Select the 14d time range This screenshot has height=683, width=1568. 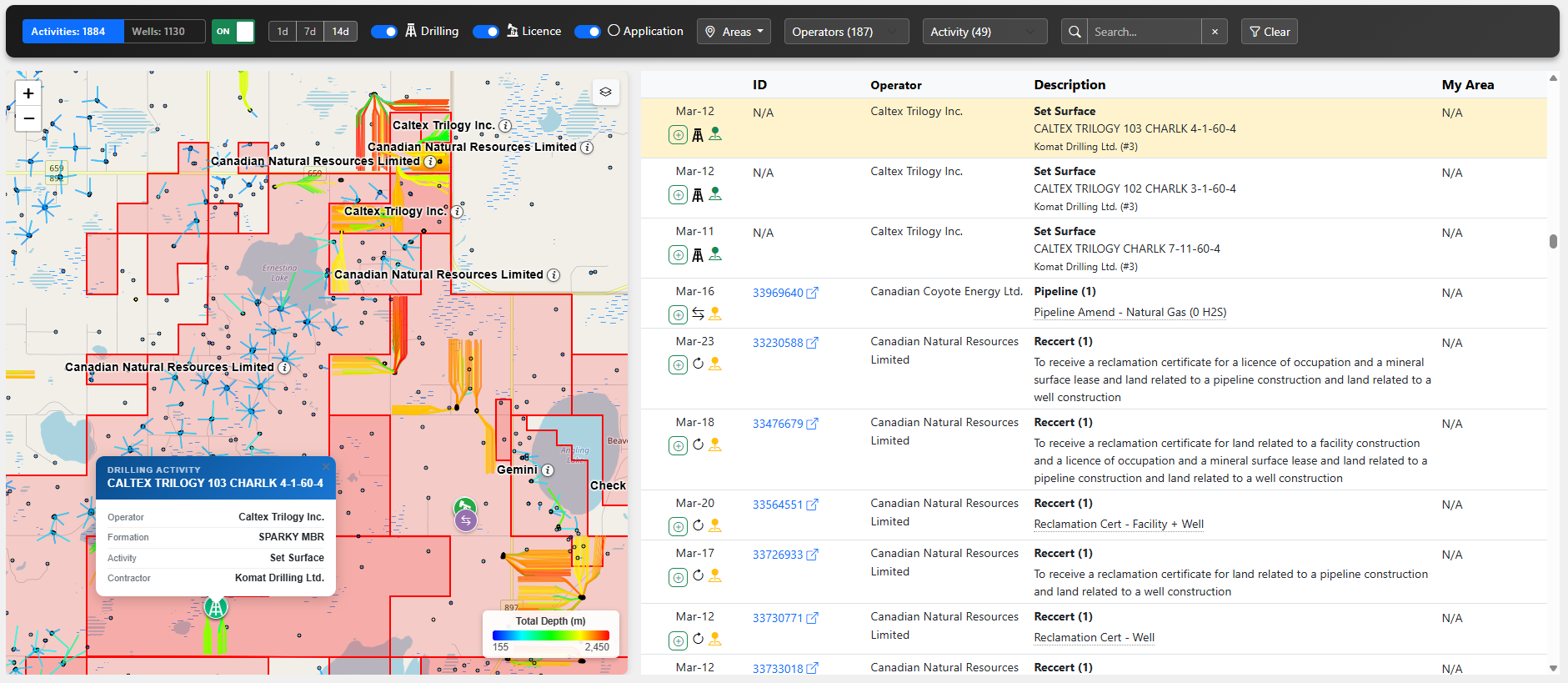point(340,32)
